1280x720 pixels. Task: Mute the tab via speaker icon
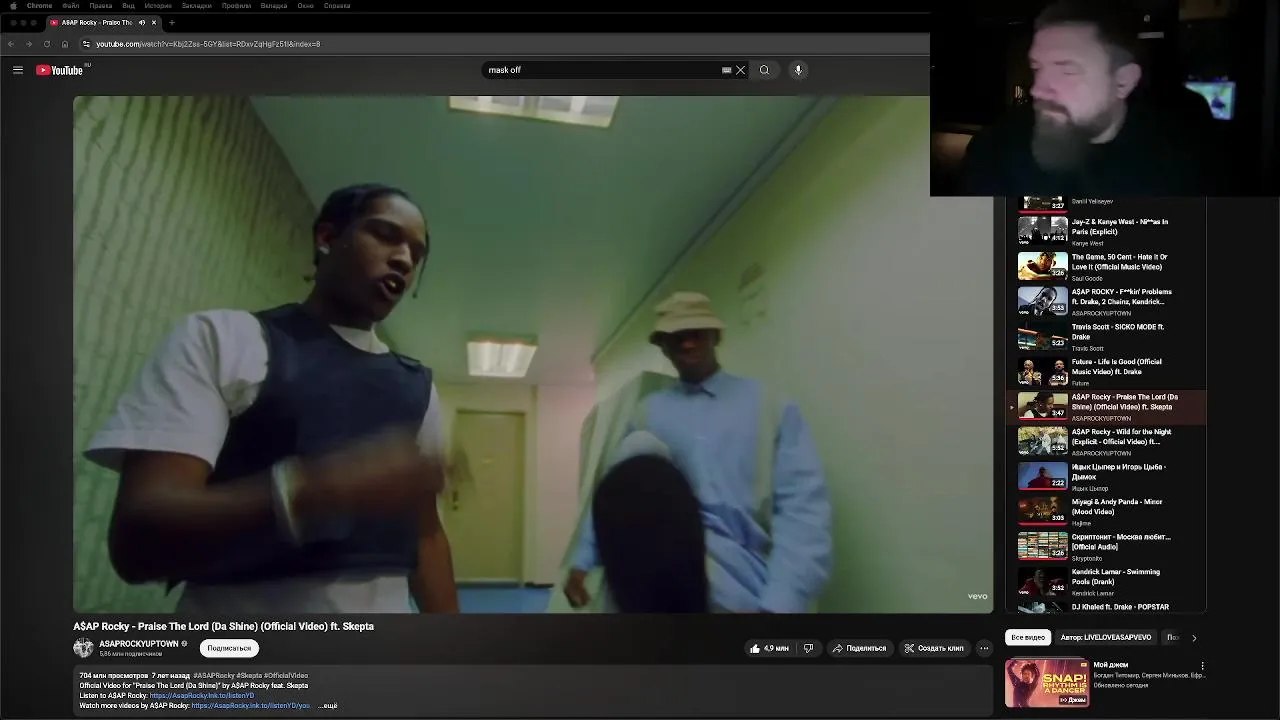coord(141,22)
